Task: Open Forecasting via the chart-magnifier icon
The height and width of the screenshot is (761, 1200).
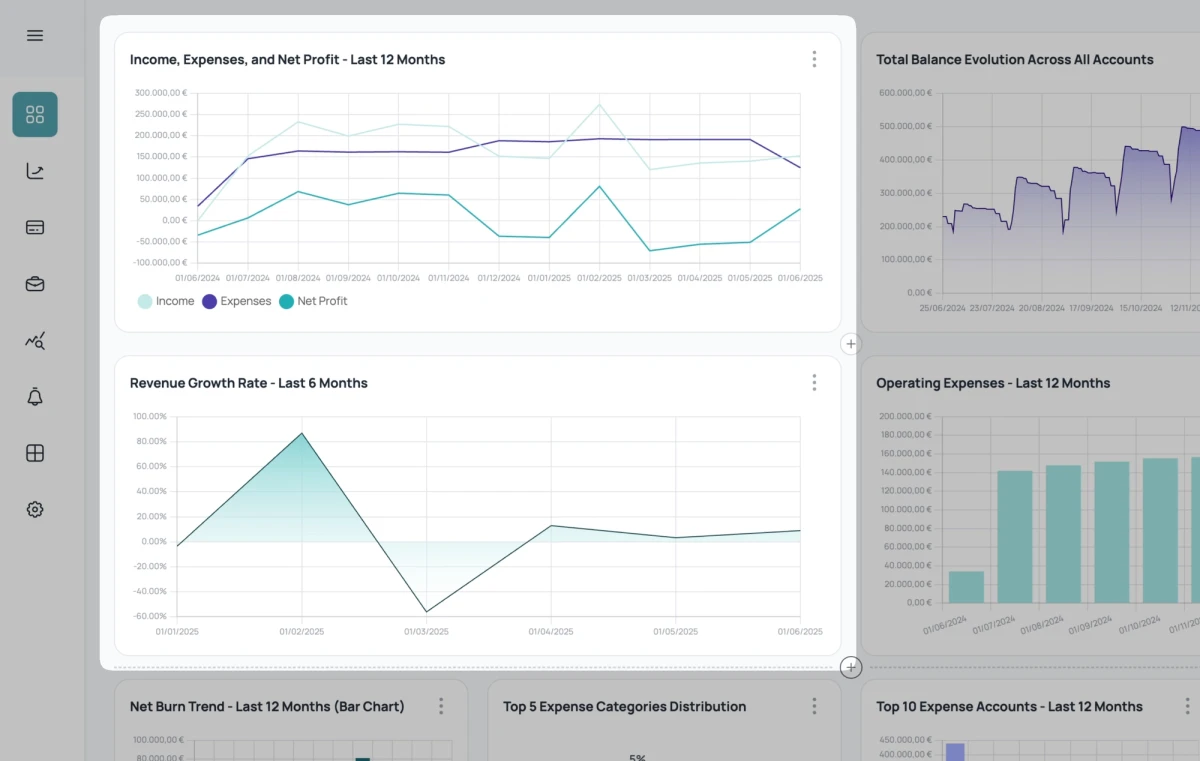Action: tap(34, 340)
